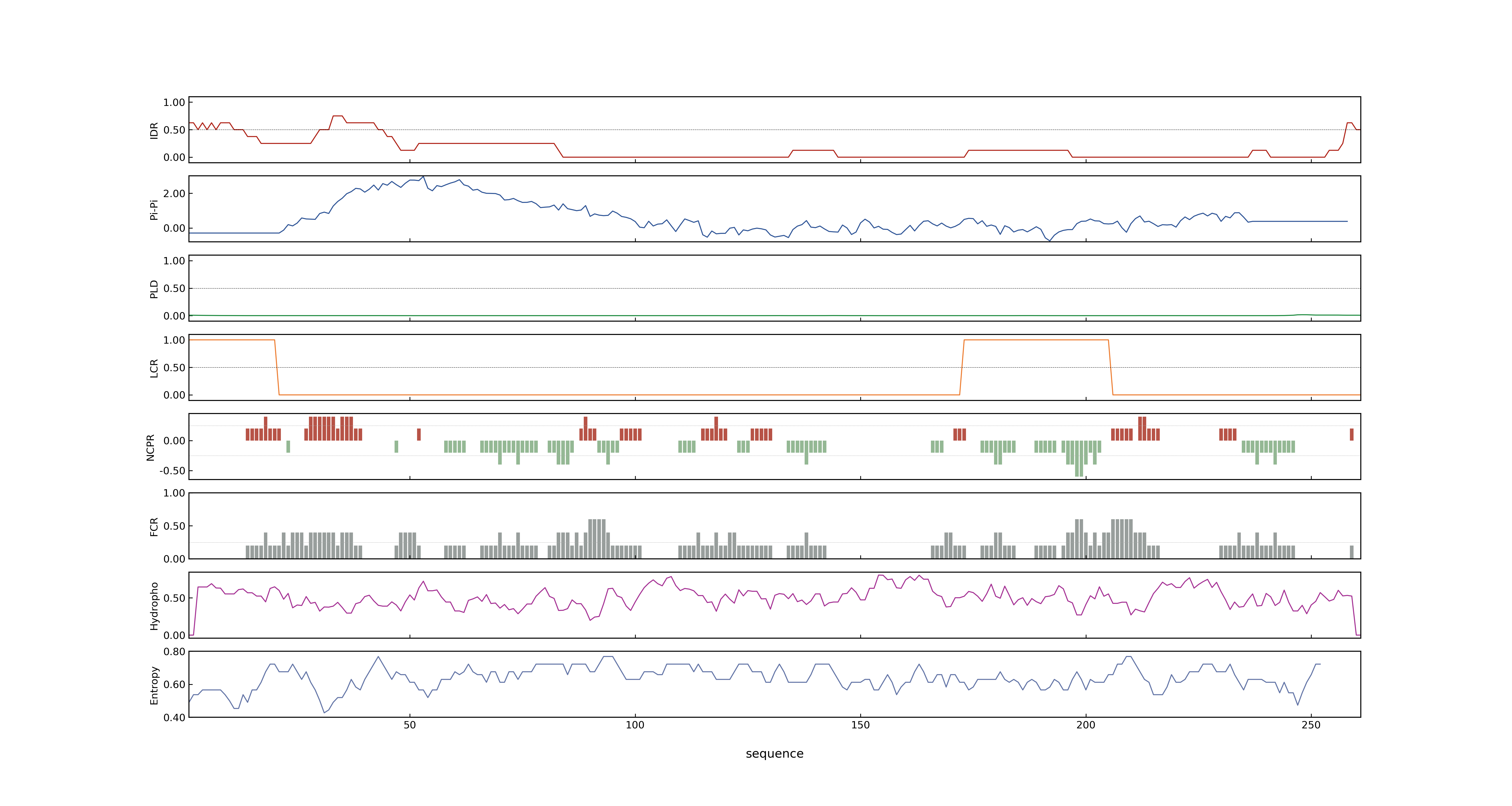Click the Pi-Pi y-axis label
This screenshot has width=1512, height=806.
tap(154, 209)
